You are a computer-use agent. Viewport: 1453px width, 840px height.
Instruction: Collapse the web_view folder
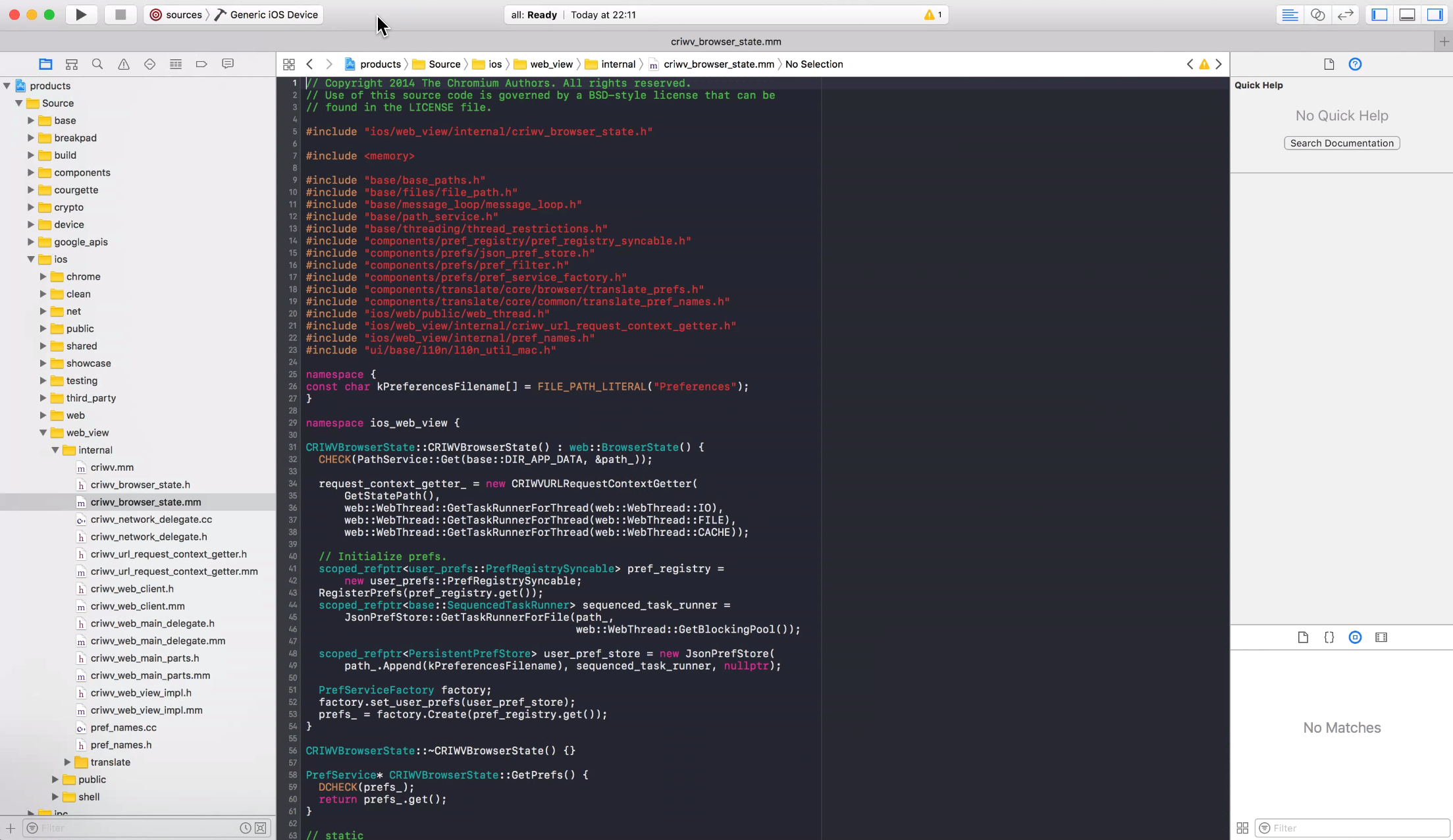[43, 433]
